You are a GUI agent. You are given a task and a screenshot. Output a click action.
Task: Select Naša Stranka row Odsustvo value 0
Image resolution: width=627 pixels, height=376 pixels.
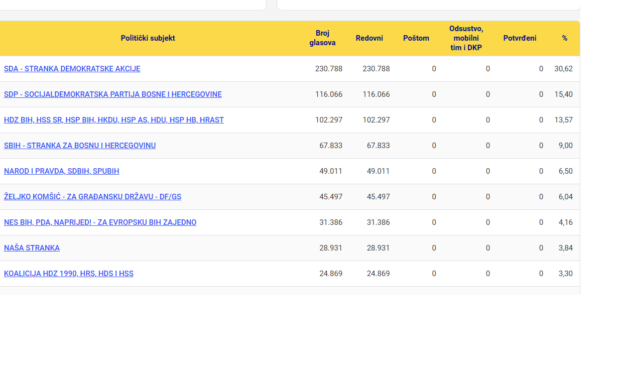(488, 248)
